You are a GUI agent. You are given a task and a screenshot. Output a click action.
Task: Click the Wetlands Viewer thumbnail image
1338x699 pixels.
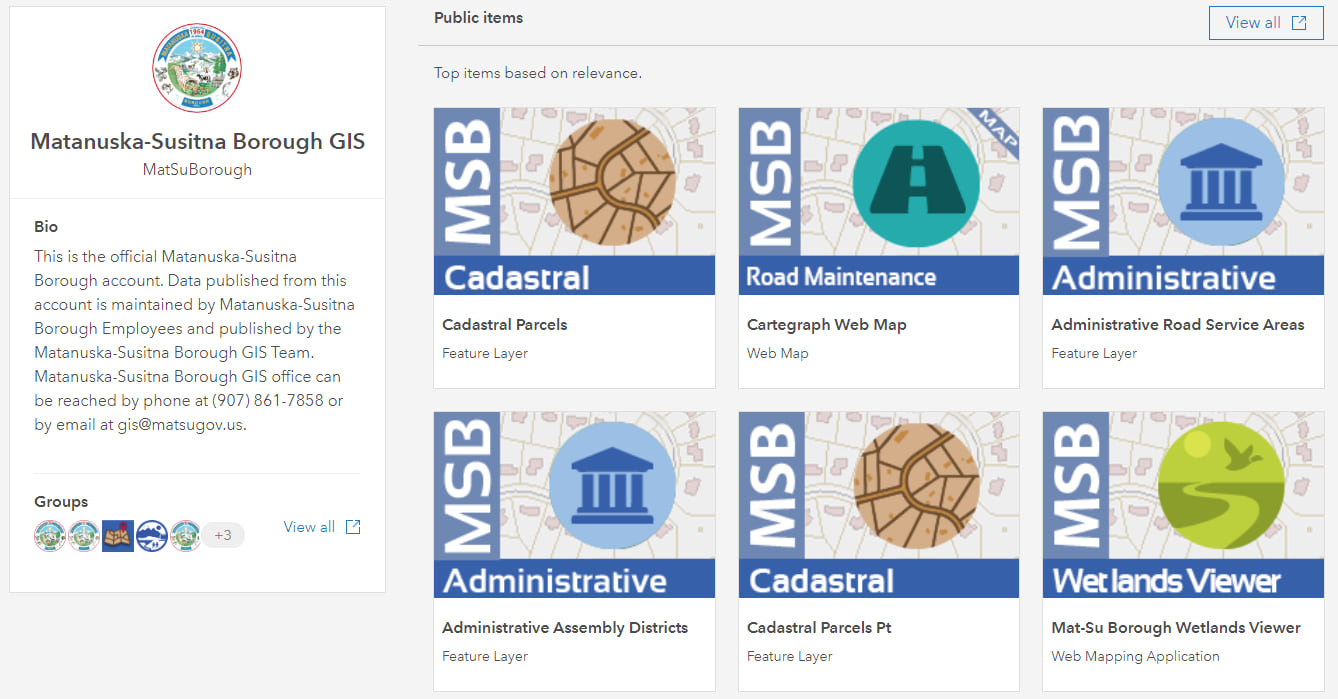click(x=1183, y=504)
